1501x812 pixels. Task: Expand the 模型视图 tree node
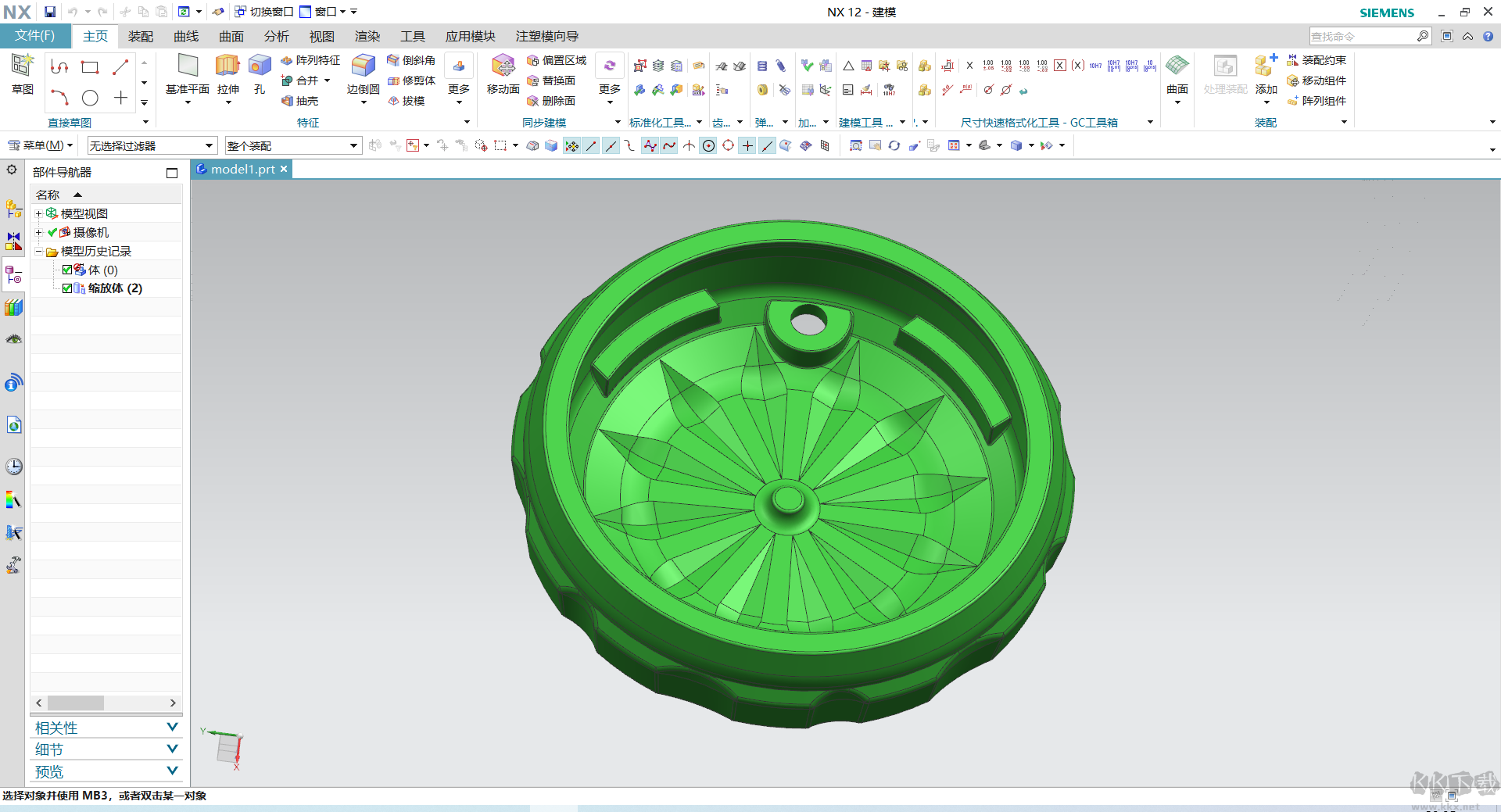[38, 213]
